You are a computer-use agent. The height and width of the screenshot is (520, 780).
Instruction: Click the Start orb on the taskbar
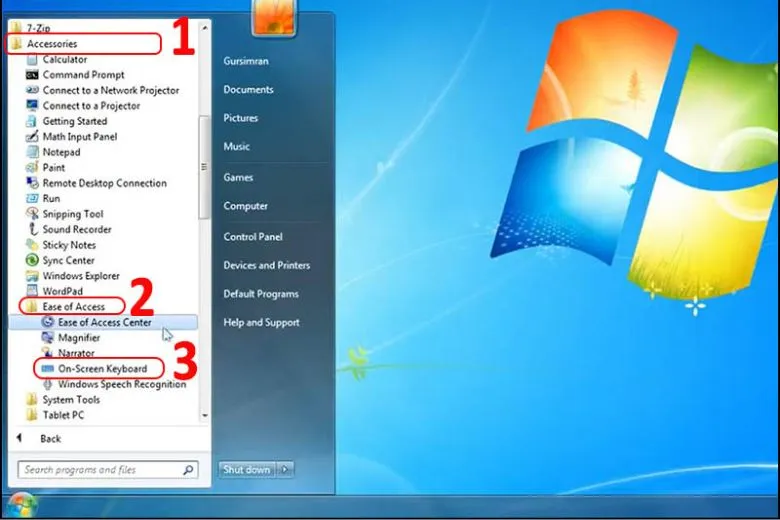pyautogui.click(x=21, y=505)
